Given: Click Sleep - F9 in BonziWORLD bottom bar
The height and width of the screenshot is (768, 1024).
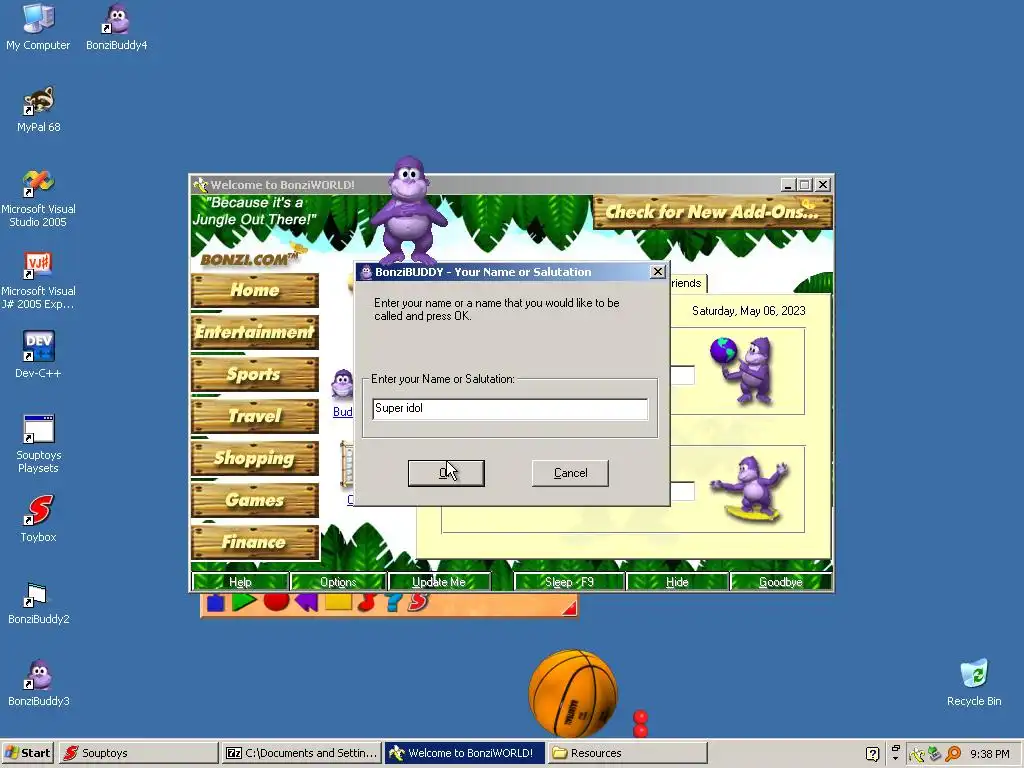Looking at the screenshot, I should pos(569,581).
